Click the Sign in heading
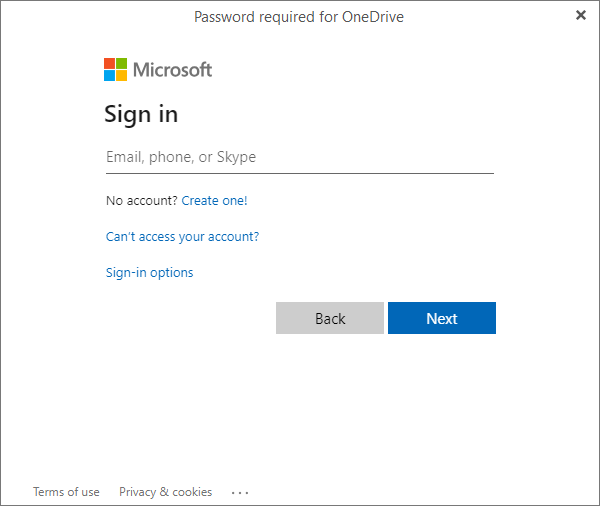600x506 pixels. 141,114
